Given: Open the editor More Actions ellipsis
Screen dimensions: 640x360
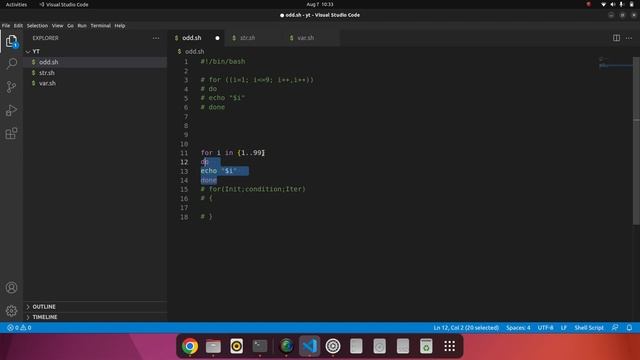Looking at the screenshot, I should (629, 38).
